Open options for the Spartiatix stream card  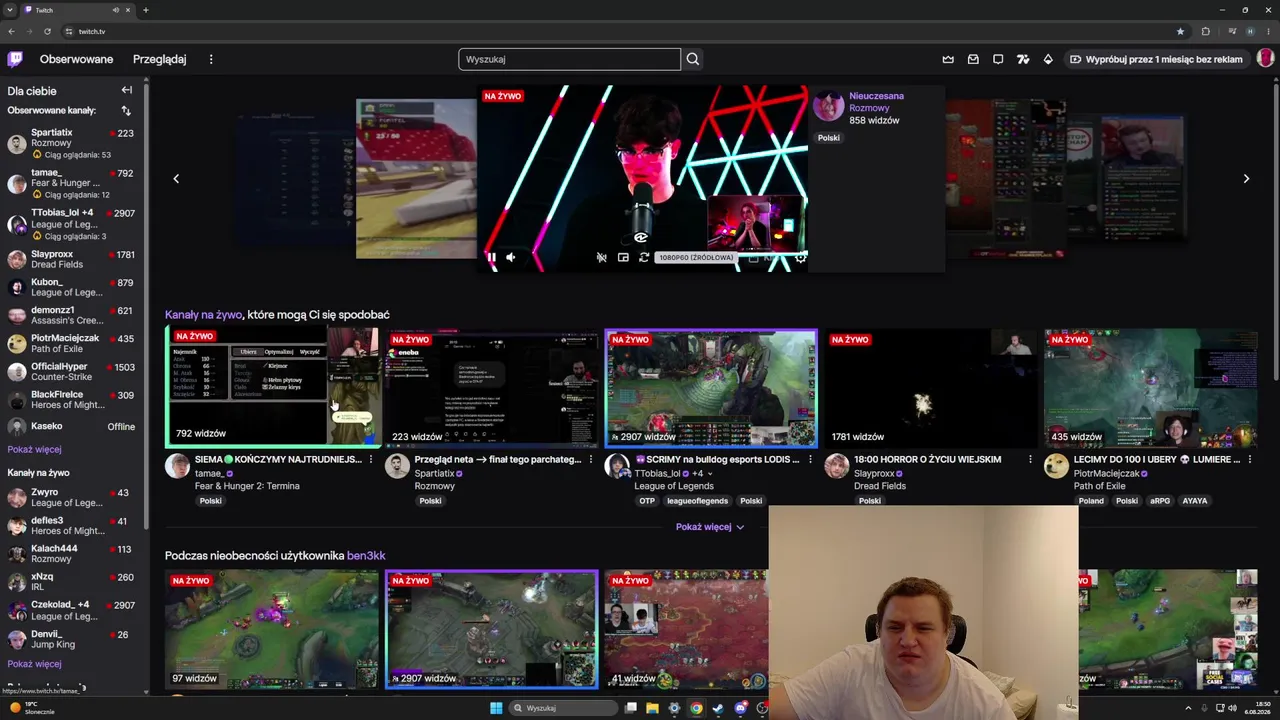(x=590, y=460)
